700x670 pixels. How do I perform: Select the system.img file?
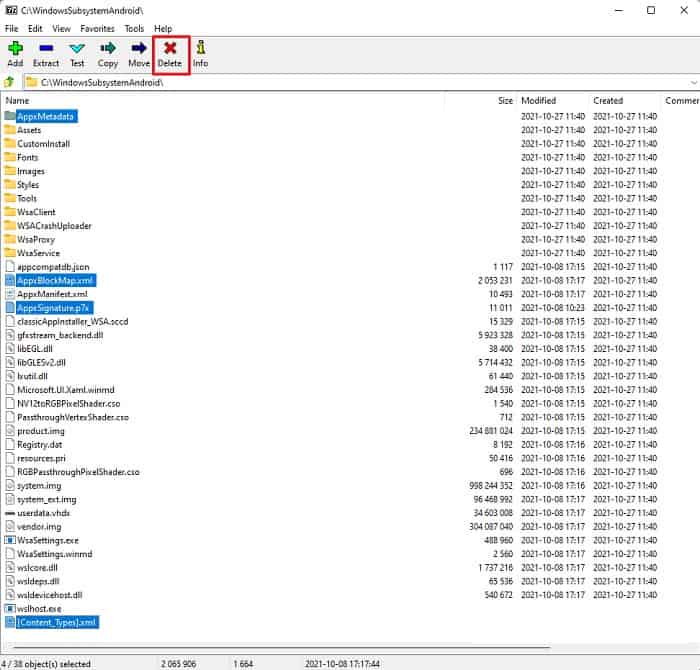click(x=40, y=485)
